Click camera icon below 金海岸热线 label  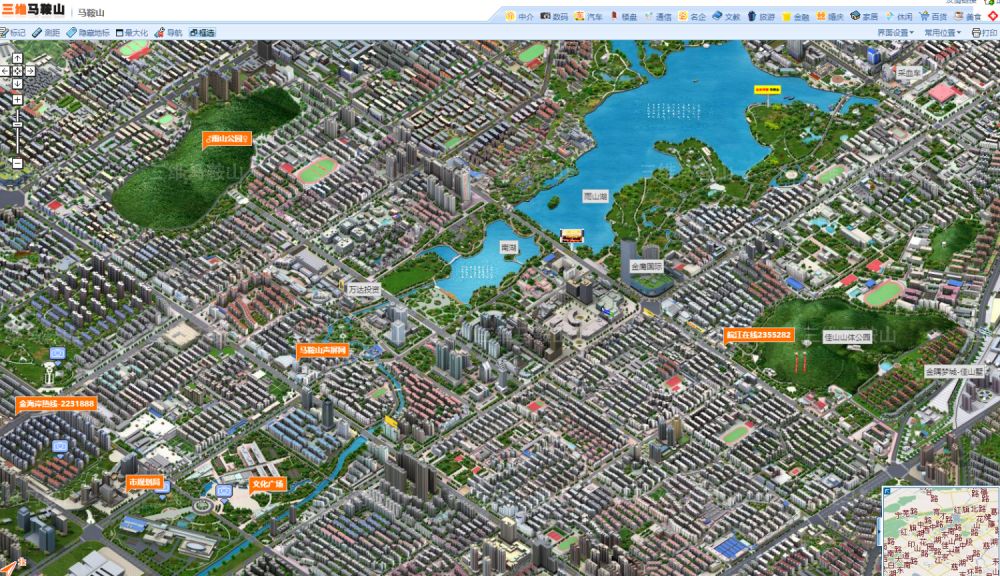(x=59, y=446)
